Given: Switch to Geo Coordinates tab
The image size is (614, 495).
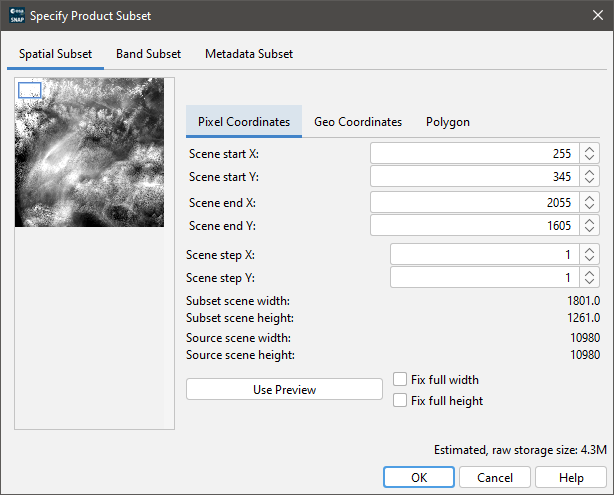Looking at the screenshot, I should coord(358,121).
